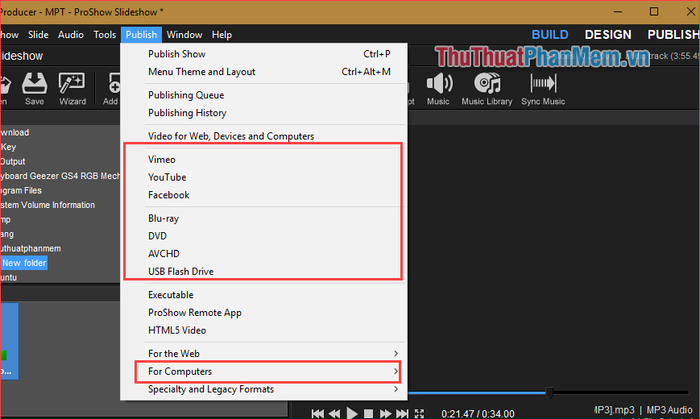
Task: Click the Add toolbar icon
Action: tap(111, 89)
